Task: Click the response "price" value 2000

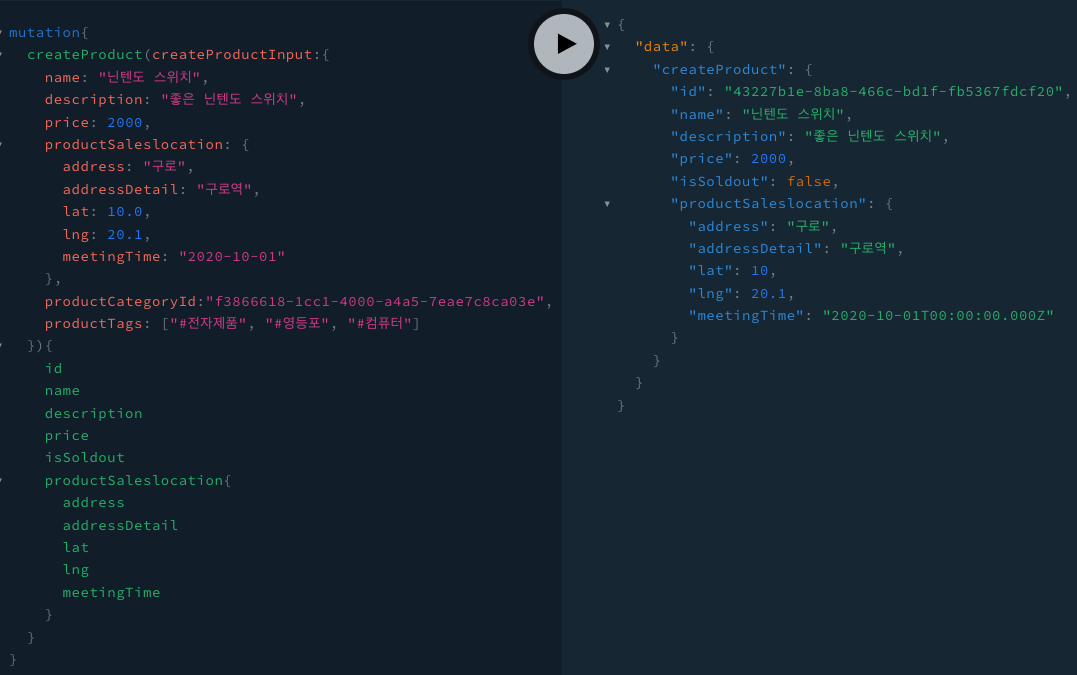Action: [x=769, y=159]
